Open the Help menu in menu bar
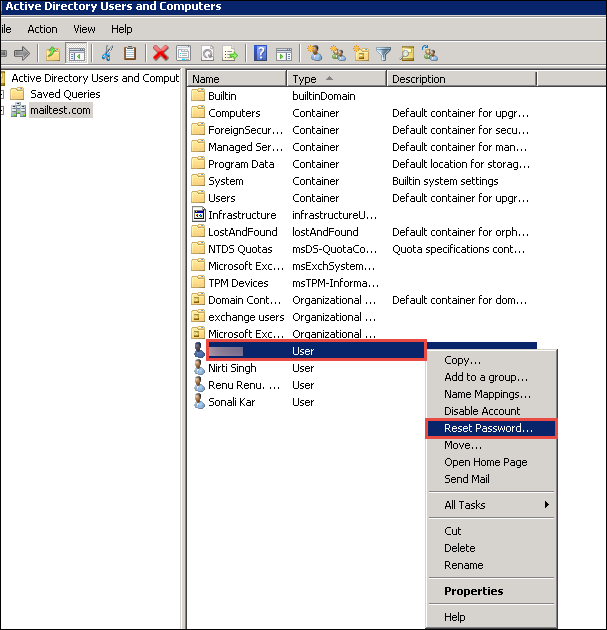Viewport: 607px width, 630px height. (x=121, y=29)
